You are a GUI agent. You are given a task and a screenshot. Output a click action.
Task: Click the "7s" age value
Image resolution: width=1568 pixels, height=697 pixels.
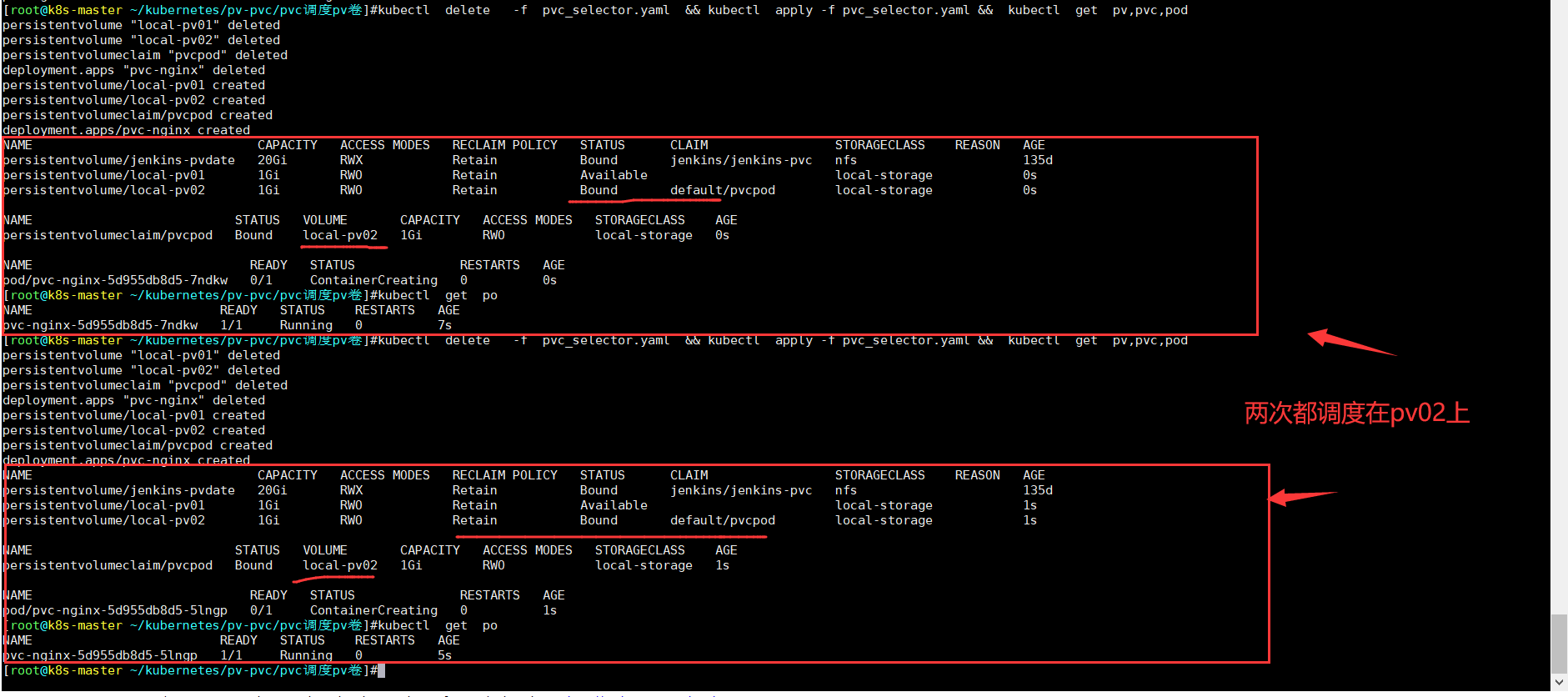445,325
